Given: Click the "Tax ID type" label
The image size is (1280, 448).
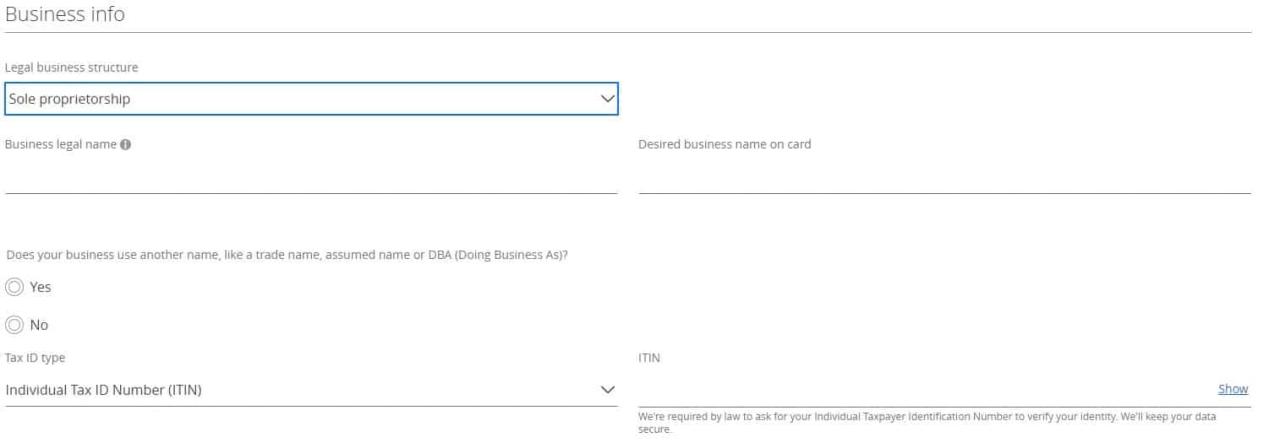Looking at the screenshot, I should point(36,357).
